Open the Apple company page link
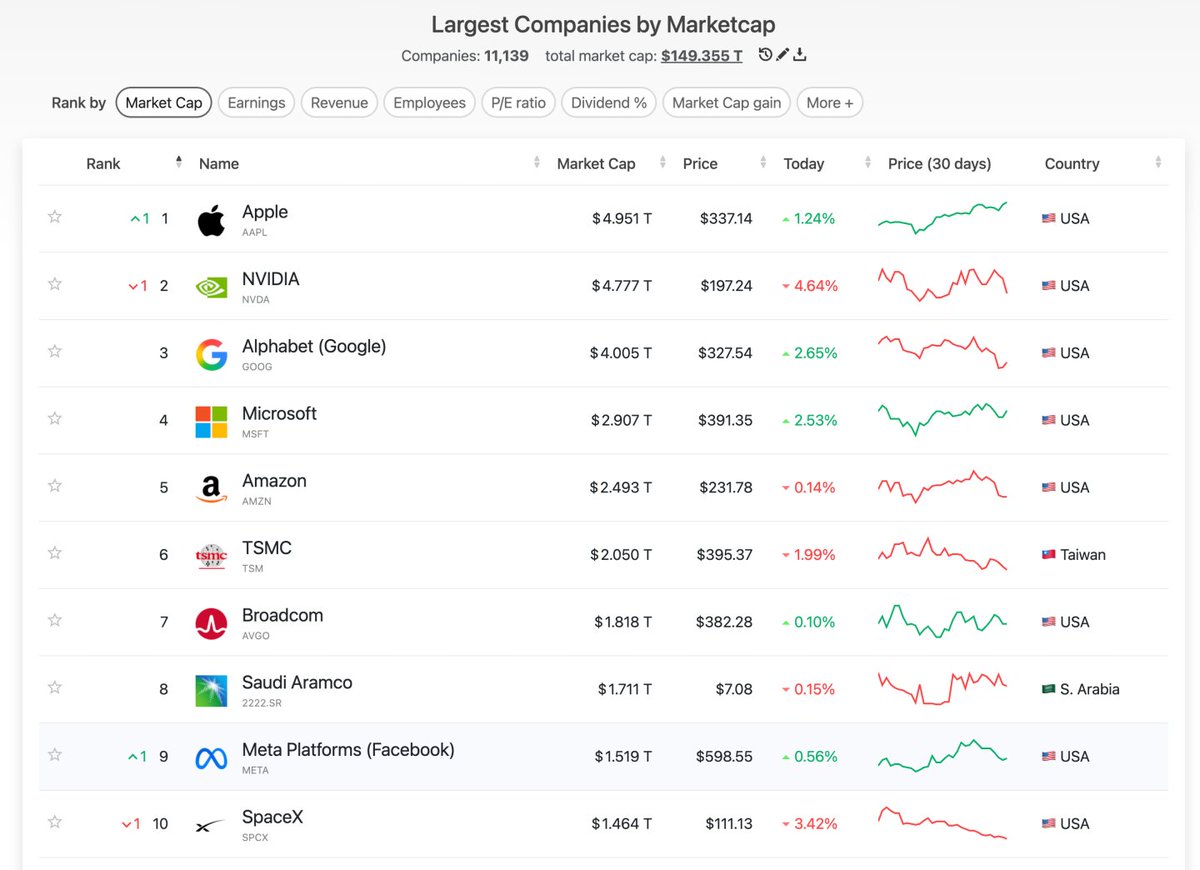The height and width of the screenshot is (870, 1200). pos(265,212)
